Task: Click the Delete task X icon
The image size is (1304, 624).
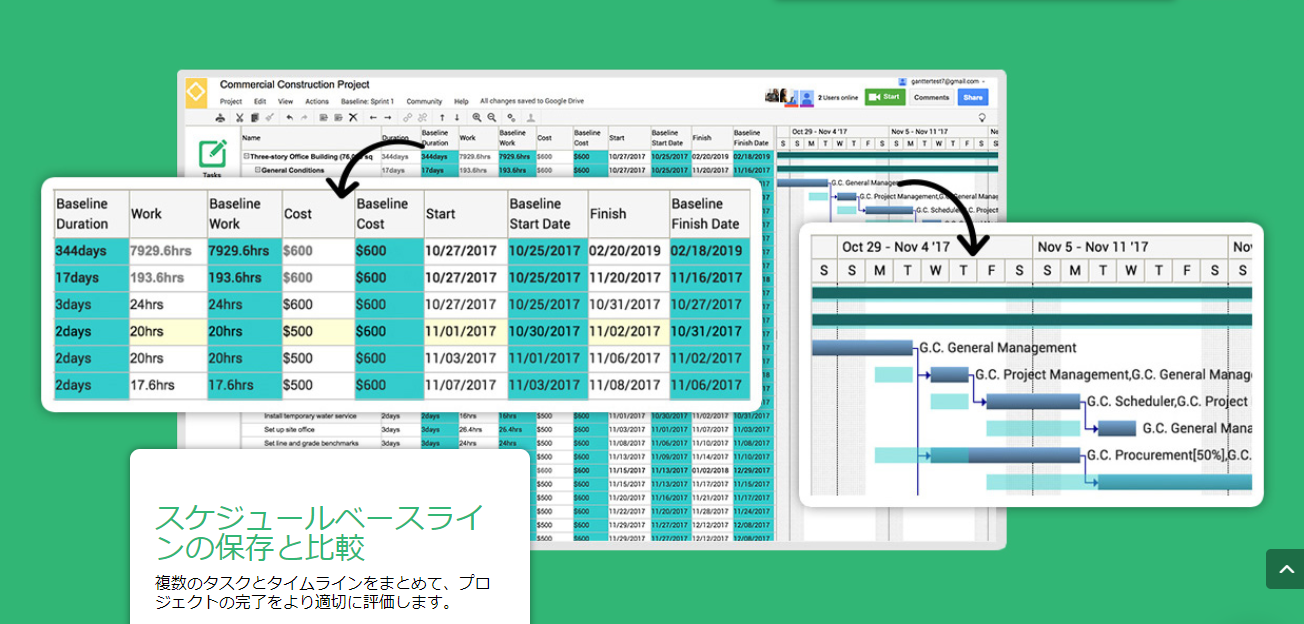Action: click(352, 117)
